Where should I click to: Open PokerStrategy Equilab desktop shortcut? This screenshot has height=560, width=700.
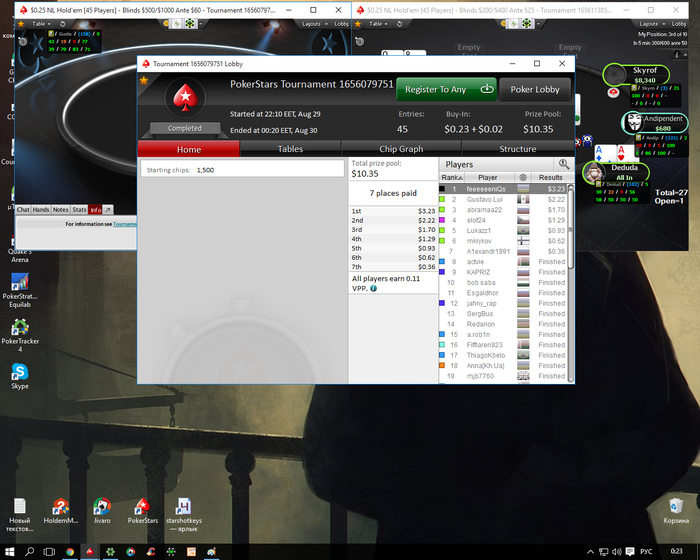20,290
